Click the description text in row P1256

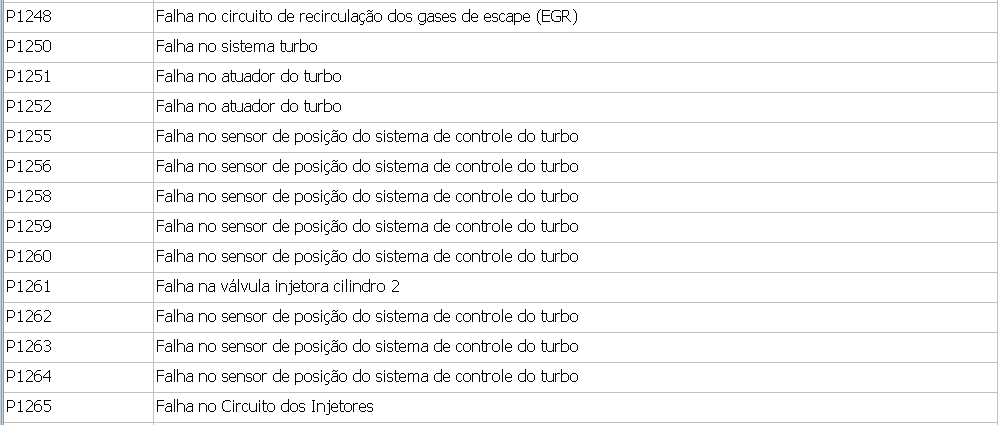click(367, 167)
